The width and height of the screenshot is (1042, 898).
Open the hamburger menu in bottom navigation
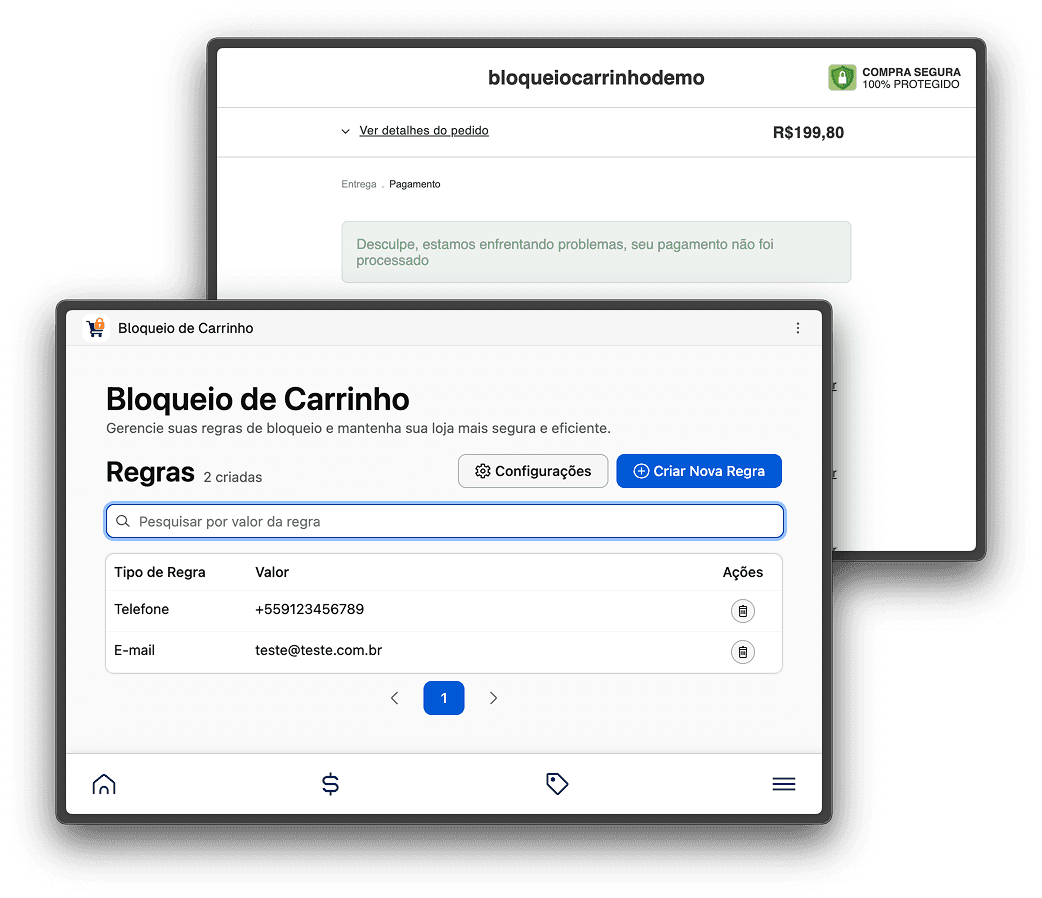[784, 784]
